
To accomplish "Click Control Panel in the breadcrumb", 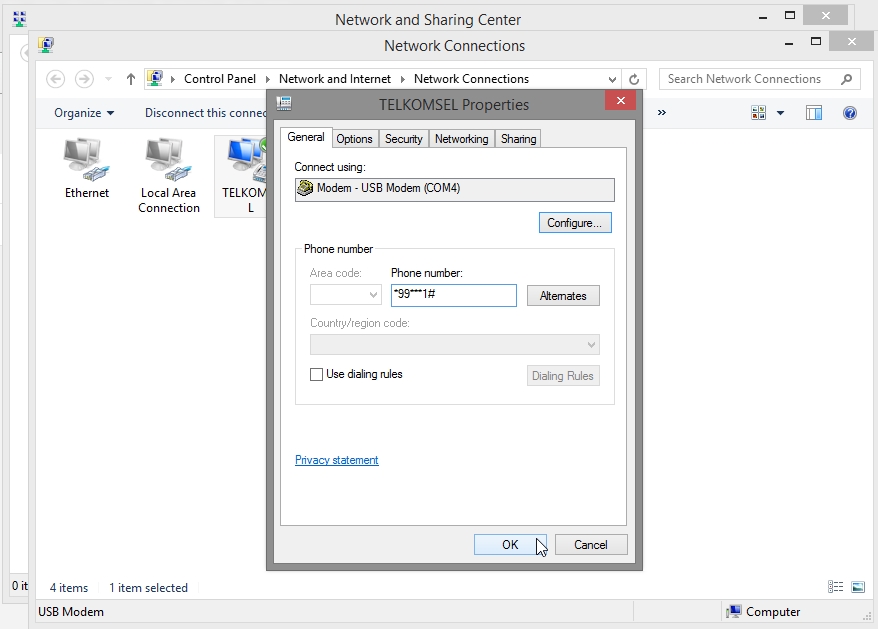I will click(x=220, y=79).
